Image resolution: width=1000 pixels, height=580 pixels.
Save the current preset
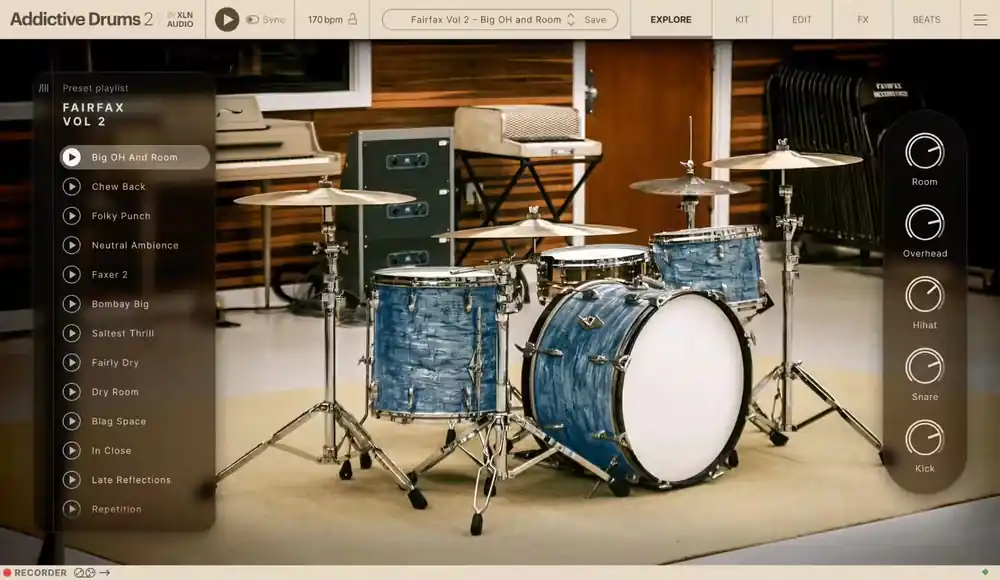[x=595, y=20]
